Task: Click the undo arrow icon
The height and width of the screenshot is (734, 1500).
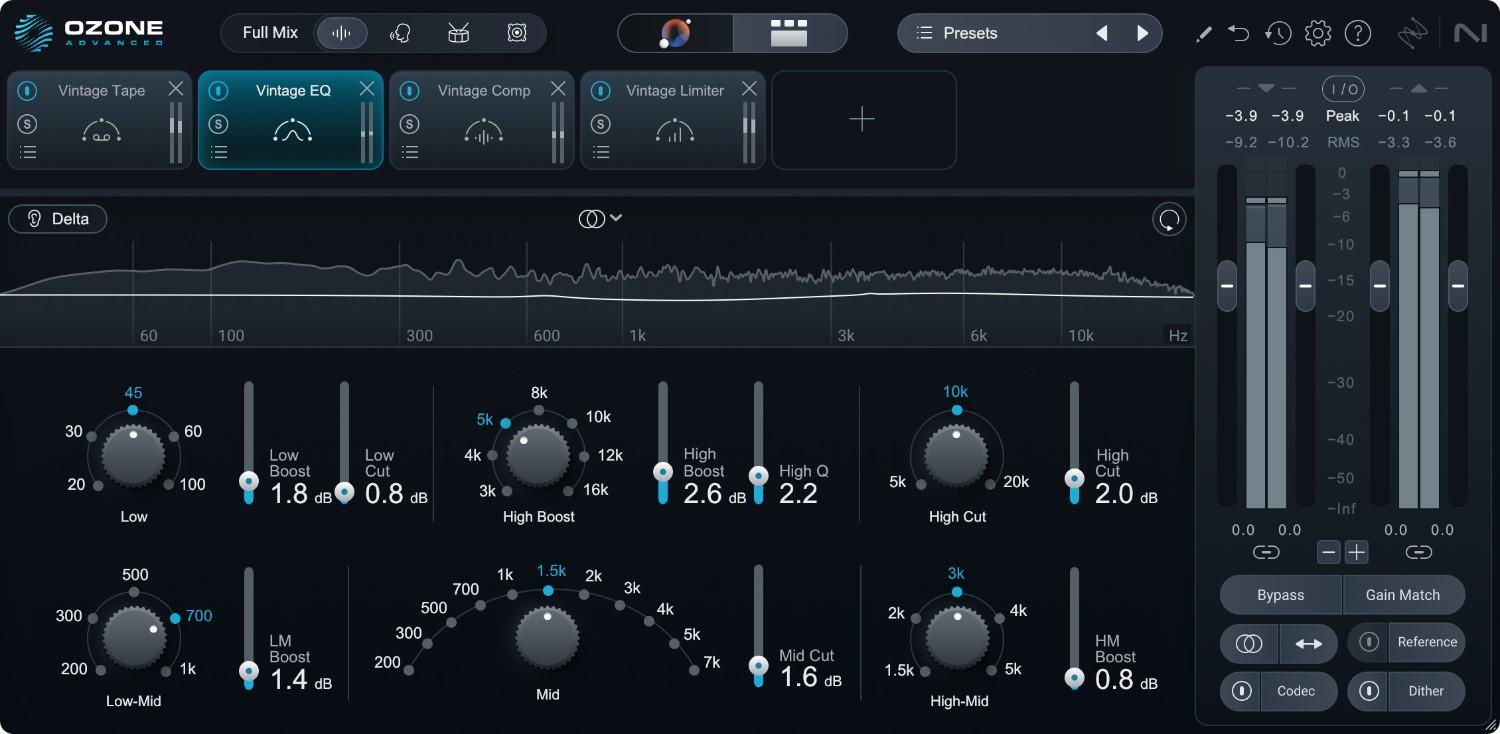Action: click(1238, 33)
